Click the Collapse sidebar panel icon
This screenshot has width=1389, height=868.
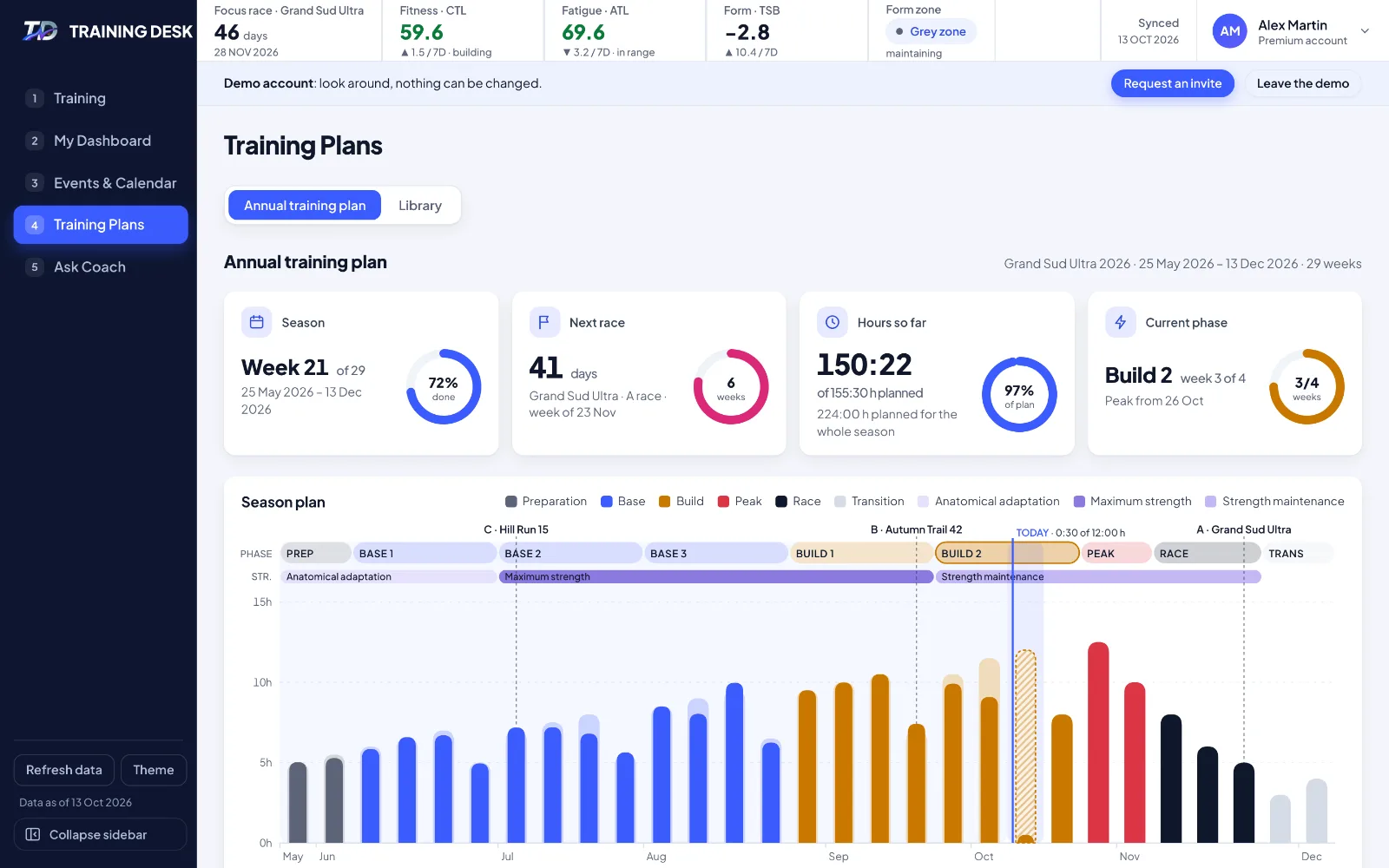point(33,834)
